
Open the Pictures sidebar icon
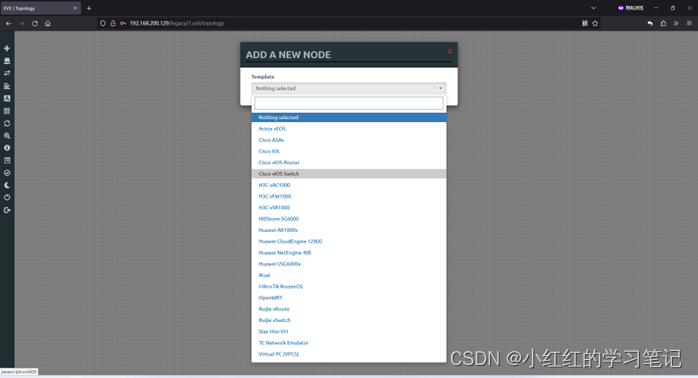(7, 98)
